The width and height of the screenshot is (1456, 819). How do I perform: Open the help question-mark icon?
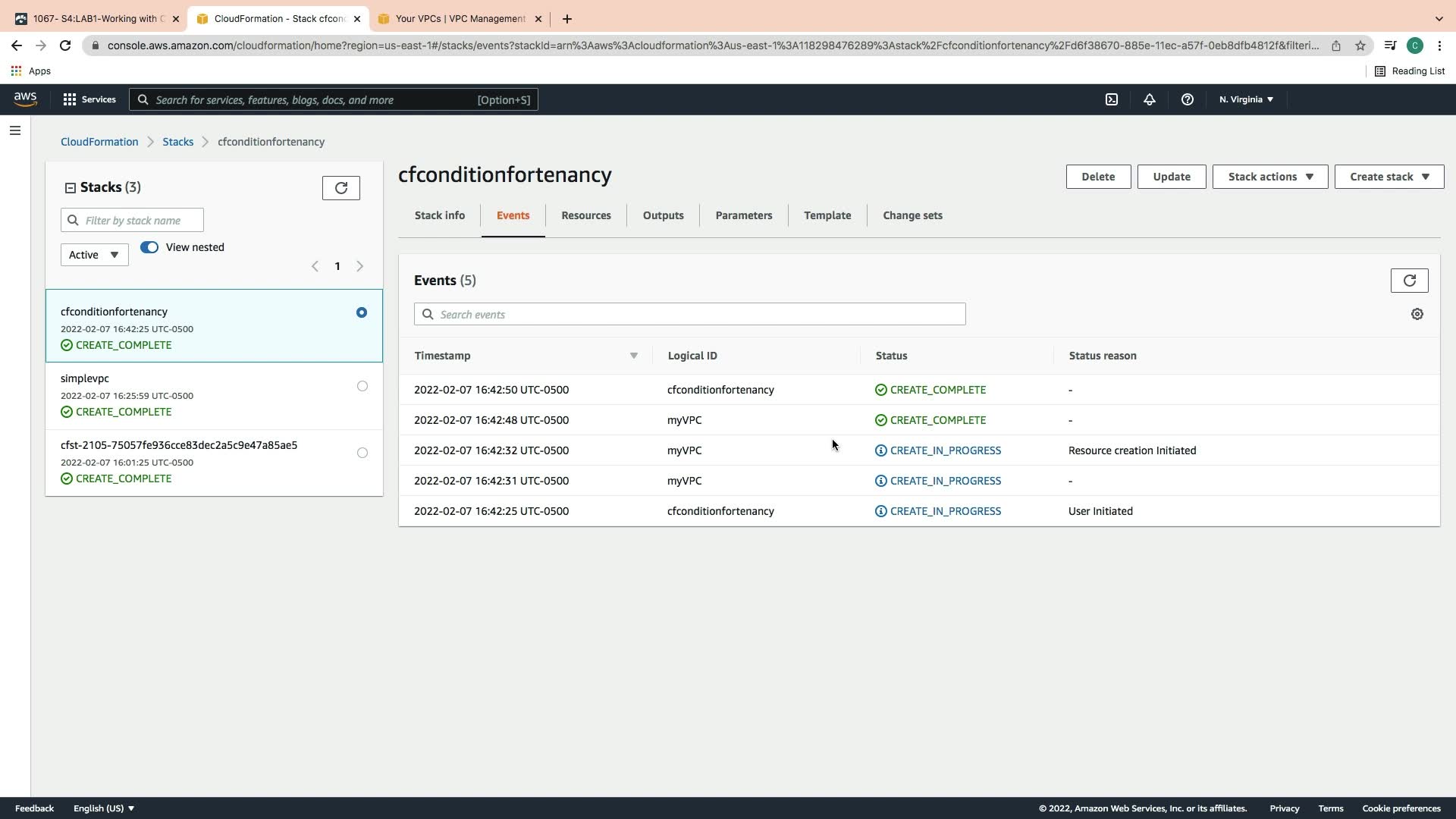[1187, 99]
